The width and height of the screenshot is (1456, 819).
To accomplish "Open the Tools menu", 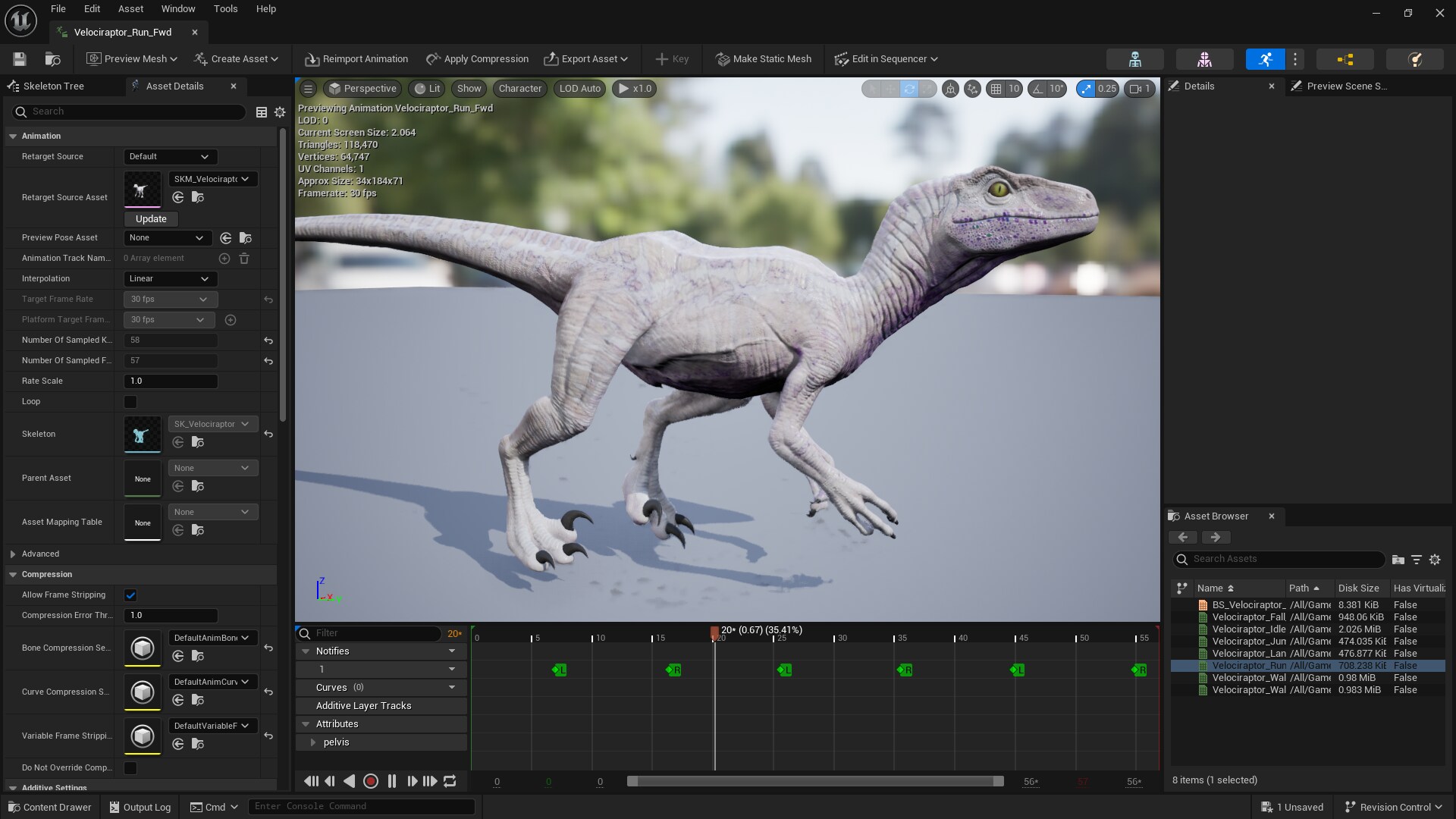I will click(x=225, y=8).
